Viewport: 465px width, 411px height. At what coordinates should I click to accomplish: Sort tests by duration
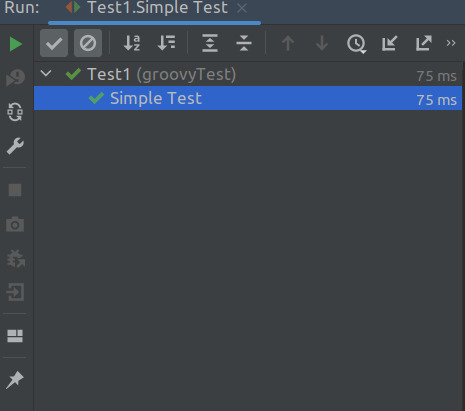tap(166, 43)
